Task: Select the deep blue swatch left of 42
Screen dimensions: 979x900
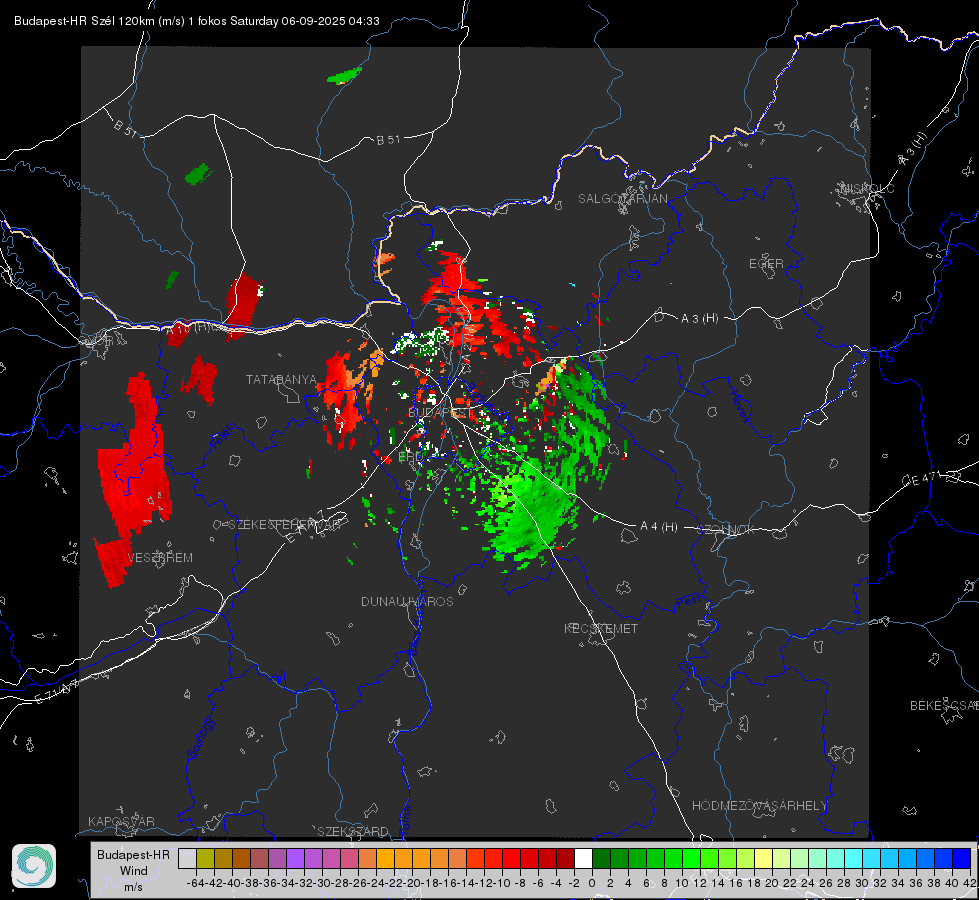Action: pyautogui.click(x=962, y=859)
